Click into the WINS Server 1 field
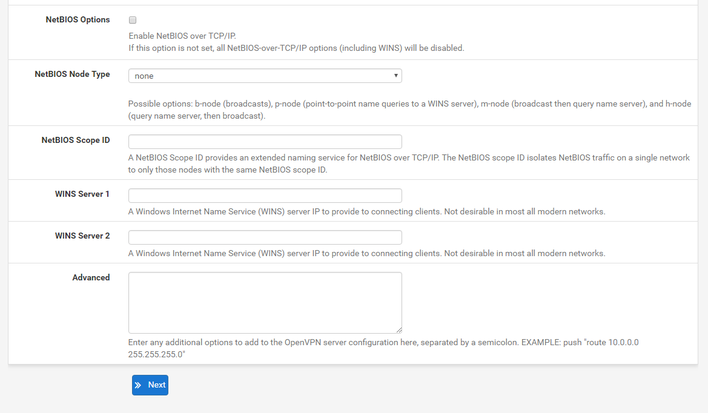The height and width of the screenshot is (413, 708). click(265, 195)
